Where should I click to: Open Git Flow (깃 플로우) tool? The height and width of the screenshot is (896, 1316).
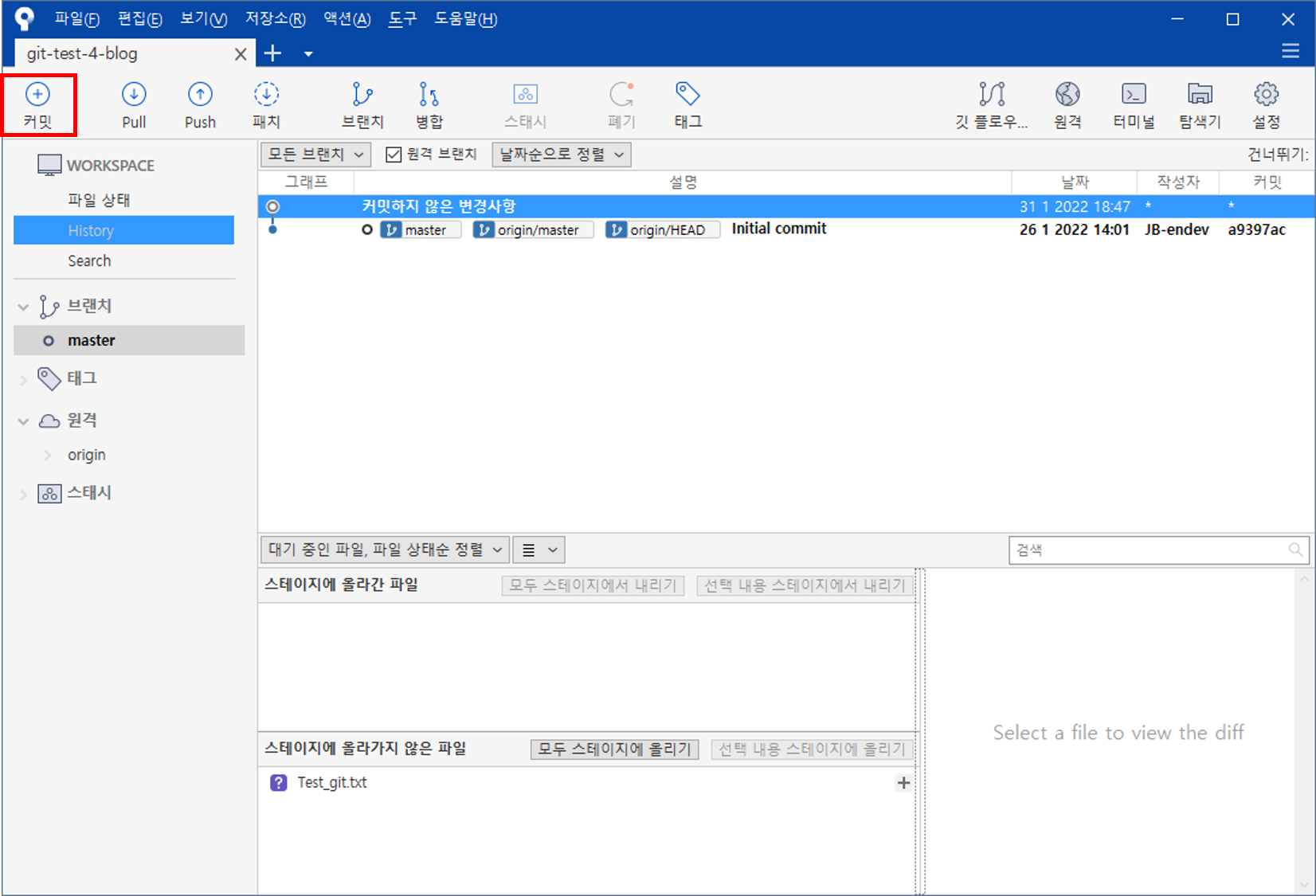pos(992,104)
